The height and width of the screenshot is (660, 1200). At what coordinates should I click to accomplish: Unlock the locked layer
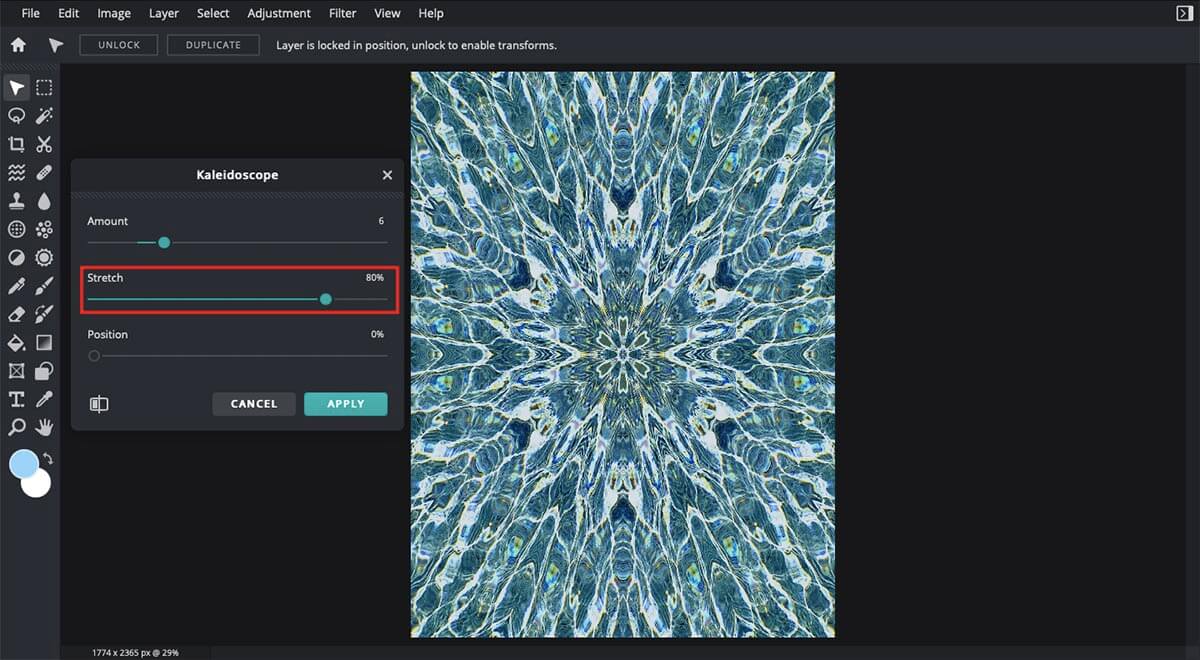coord(118,44)
